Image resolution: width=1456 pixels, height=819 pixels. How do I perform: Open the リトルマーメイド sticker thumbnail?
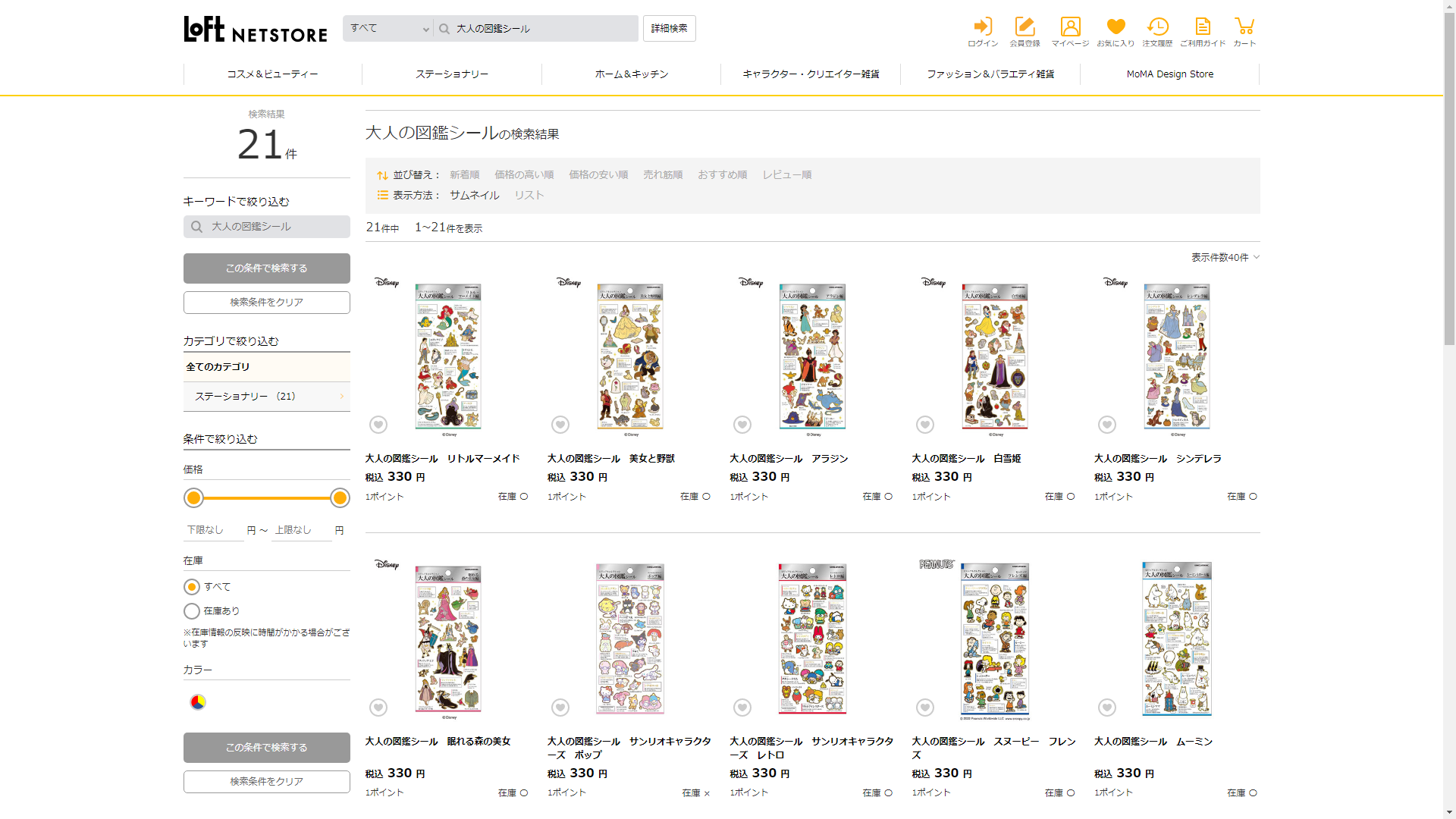(448, 357)
